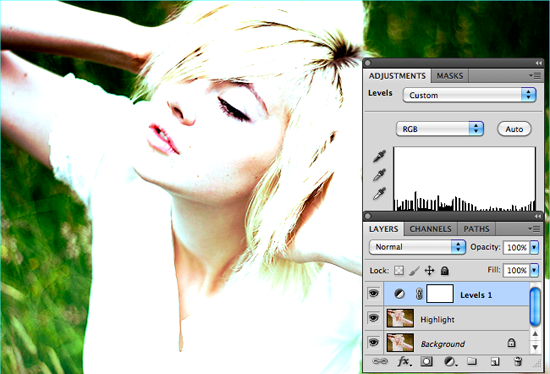The width and height of the screenshot is (550, 374).
Task: Click the Opacity value field
Action: point(516,247)
